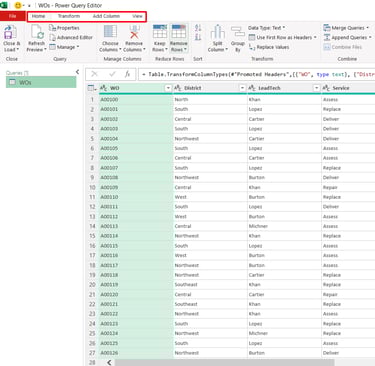The width and height of the screenshot is (375, 366).
Task: Click the LeadTech column data type icon
Action: pos(252,88)
